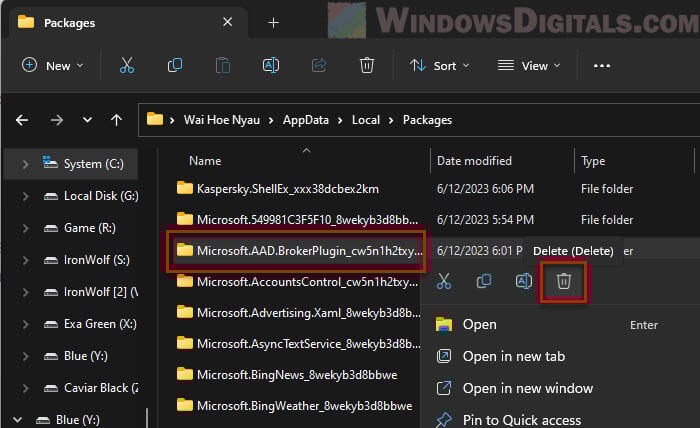Expand the System (C:) tree node
This screenshot has height=428, width=700.
click(x=25, y=164)
